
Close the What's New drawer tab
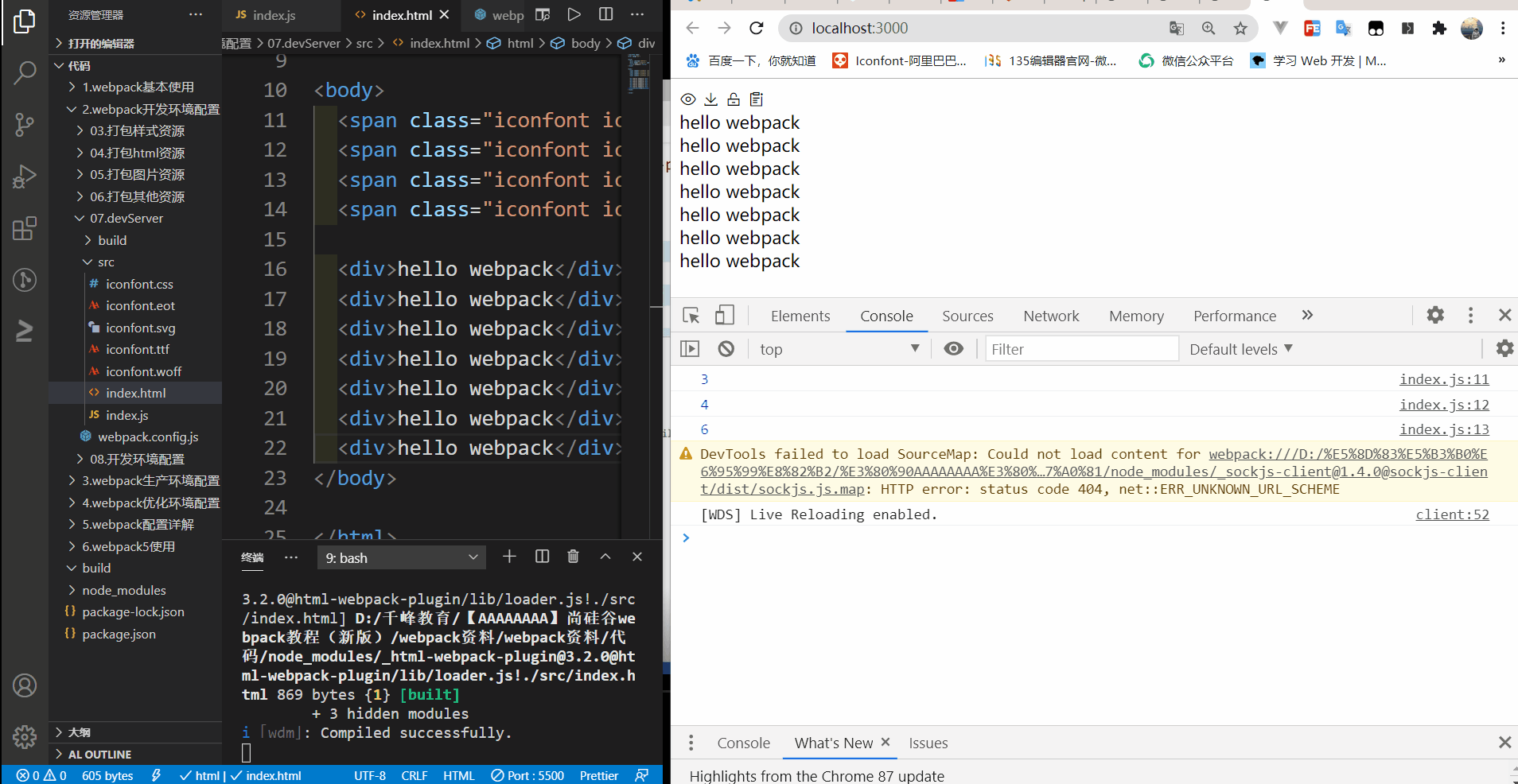pos(885,742)
